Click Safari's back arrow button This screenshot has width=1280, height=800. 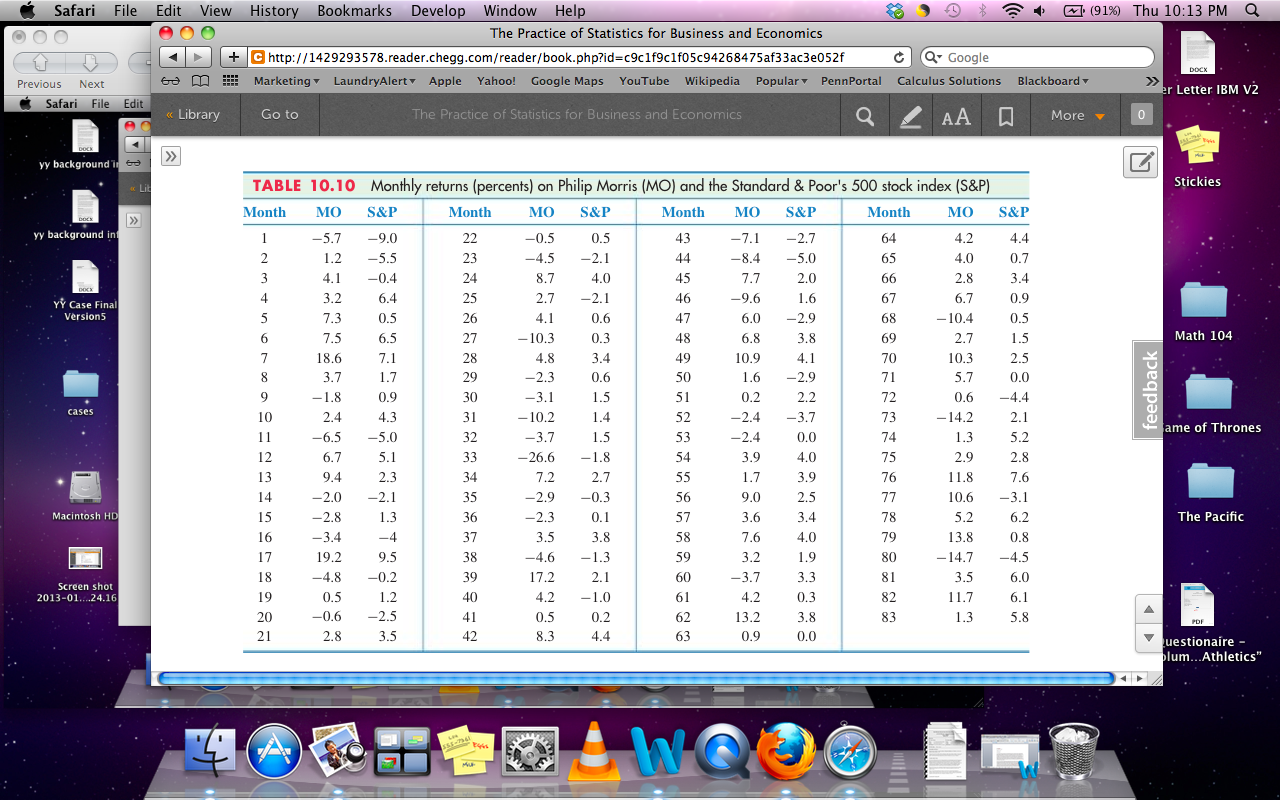(x=172, y=57)
